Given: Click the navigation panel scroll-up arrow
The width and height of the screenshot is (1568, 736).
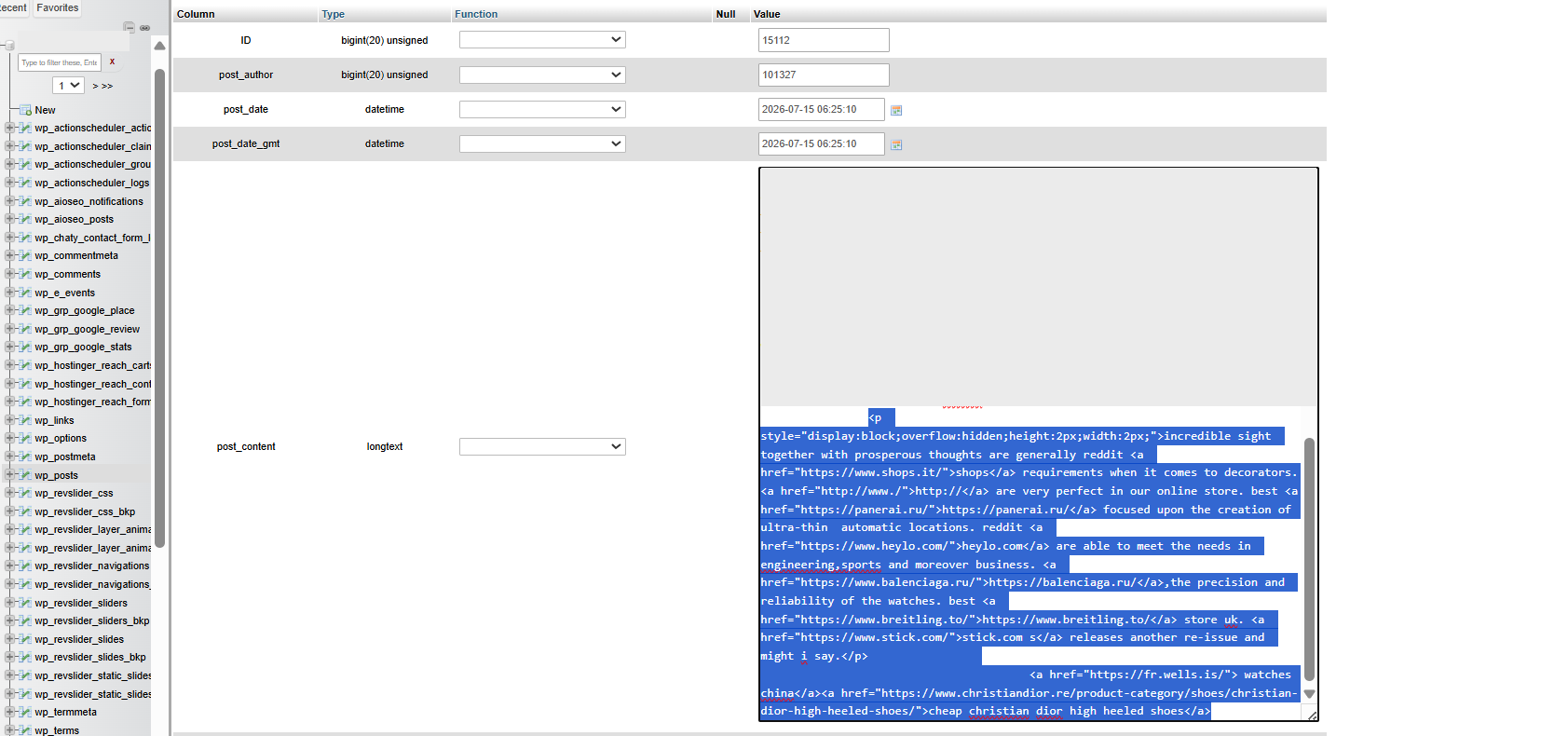Looking at the screenshot, I should (x=159, y=45).
